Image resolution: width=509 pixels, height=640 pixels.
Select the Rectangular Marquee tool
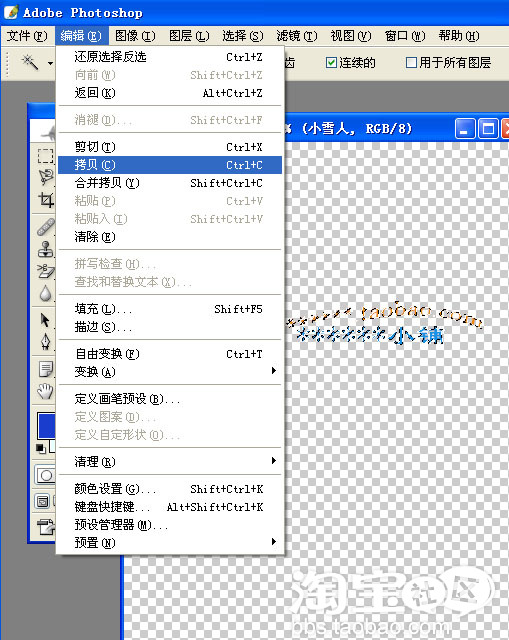pos(45,156)
